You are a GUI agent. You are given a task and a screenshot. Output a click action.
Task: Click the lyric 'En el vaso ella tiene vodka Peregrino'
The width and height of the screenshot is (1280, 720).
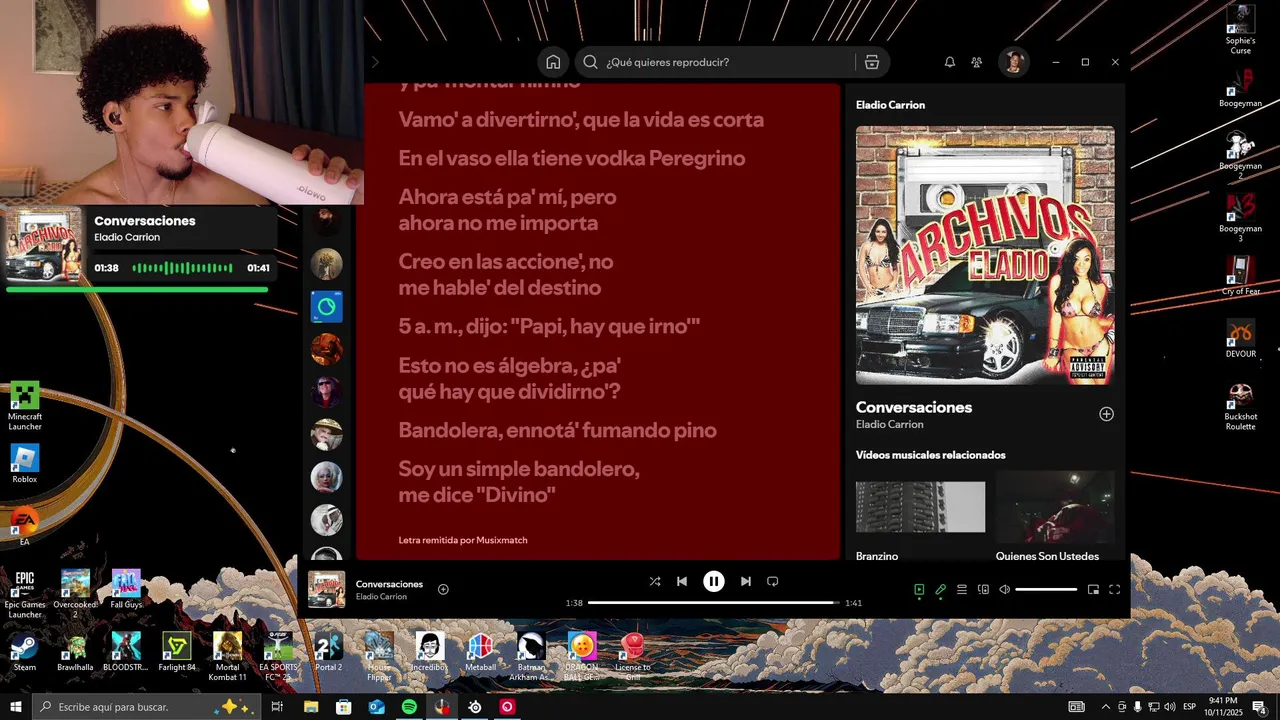point(572,158)
